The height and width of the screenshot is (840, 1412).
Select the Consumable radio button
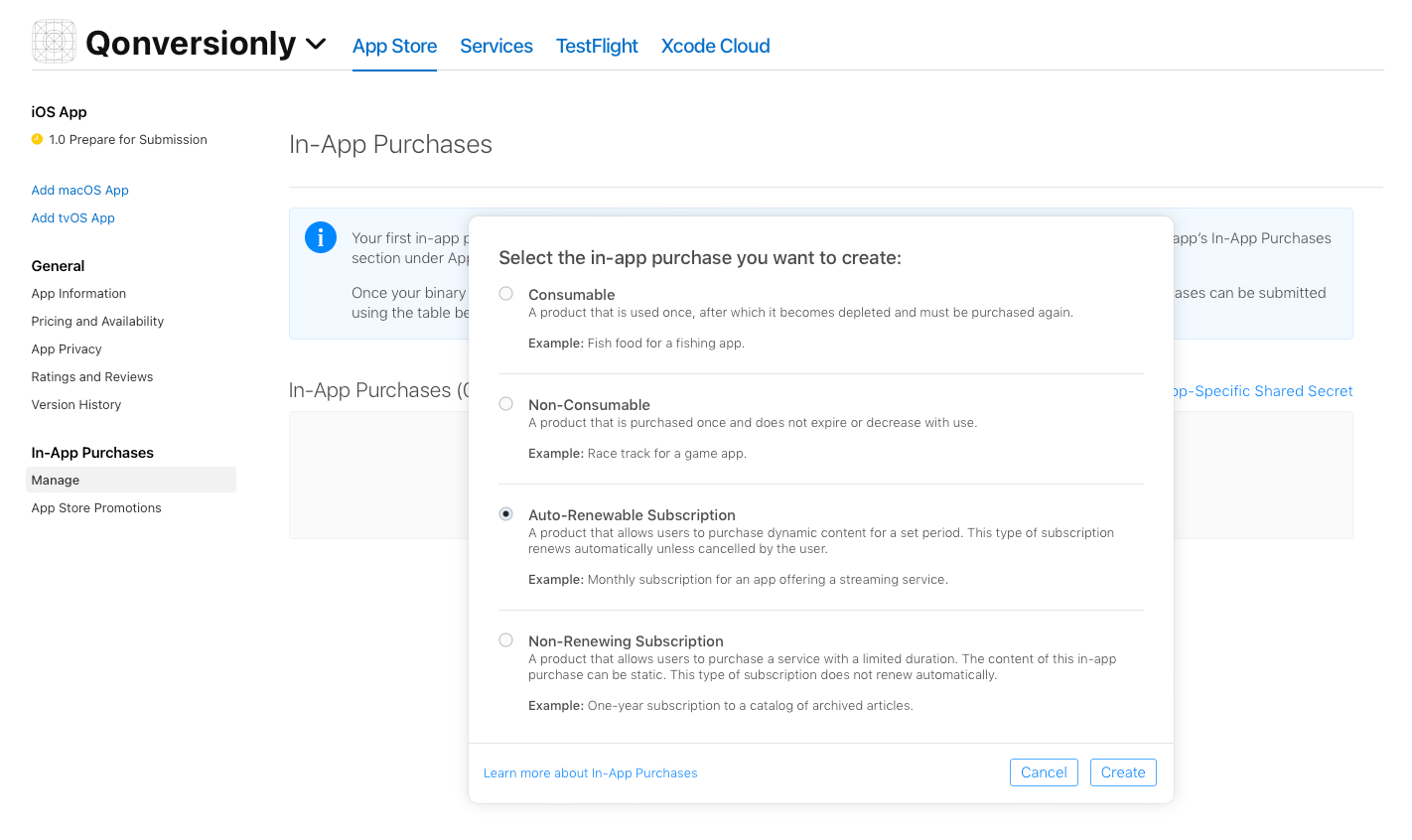tap(506, 294)
